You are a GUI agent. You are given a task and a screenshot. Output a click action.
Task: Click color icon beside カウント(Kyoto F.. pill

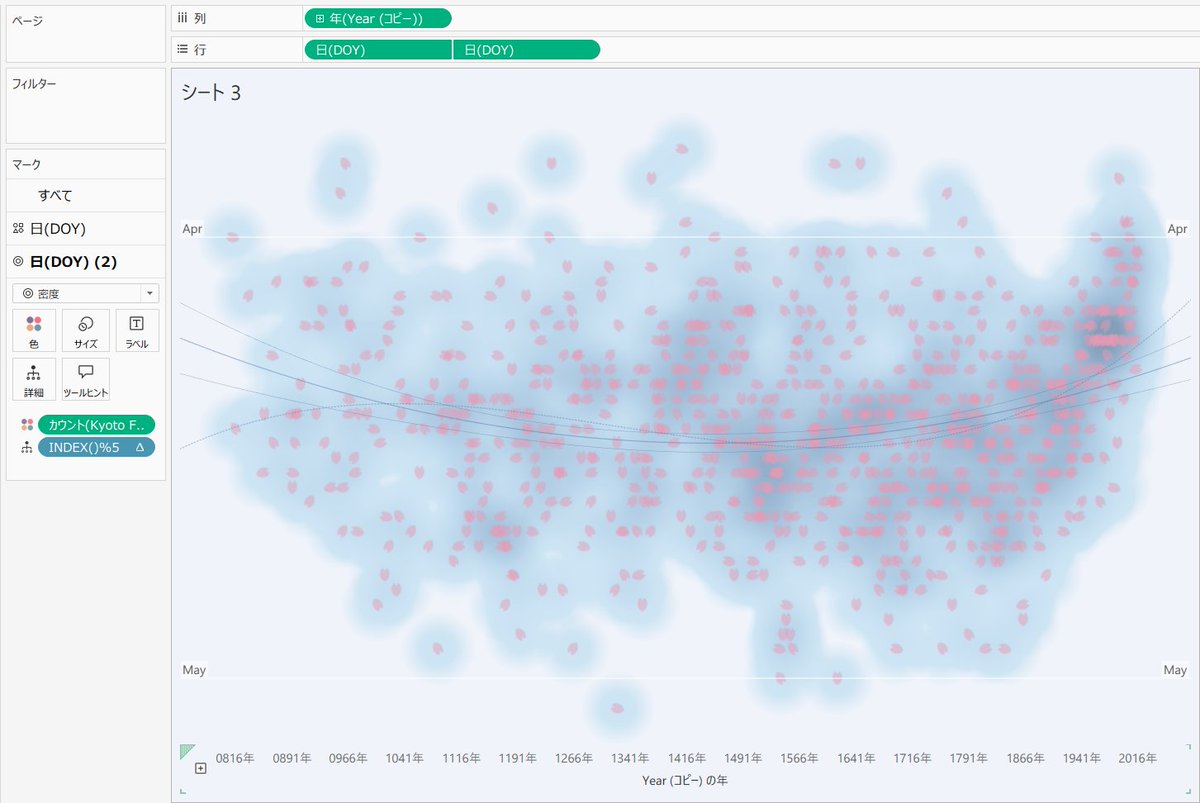tap(27, 424)
